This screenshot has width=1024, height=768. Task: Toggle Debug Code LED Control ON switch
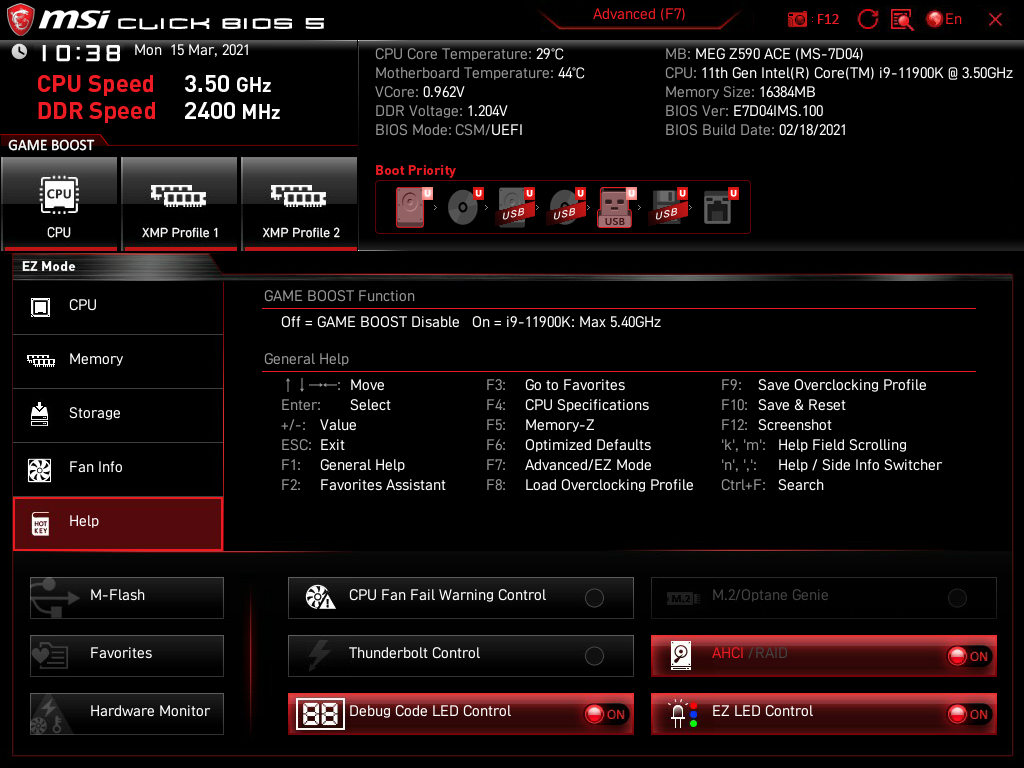[606, 714]
